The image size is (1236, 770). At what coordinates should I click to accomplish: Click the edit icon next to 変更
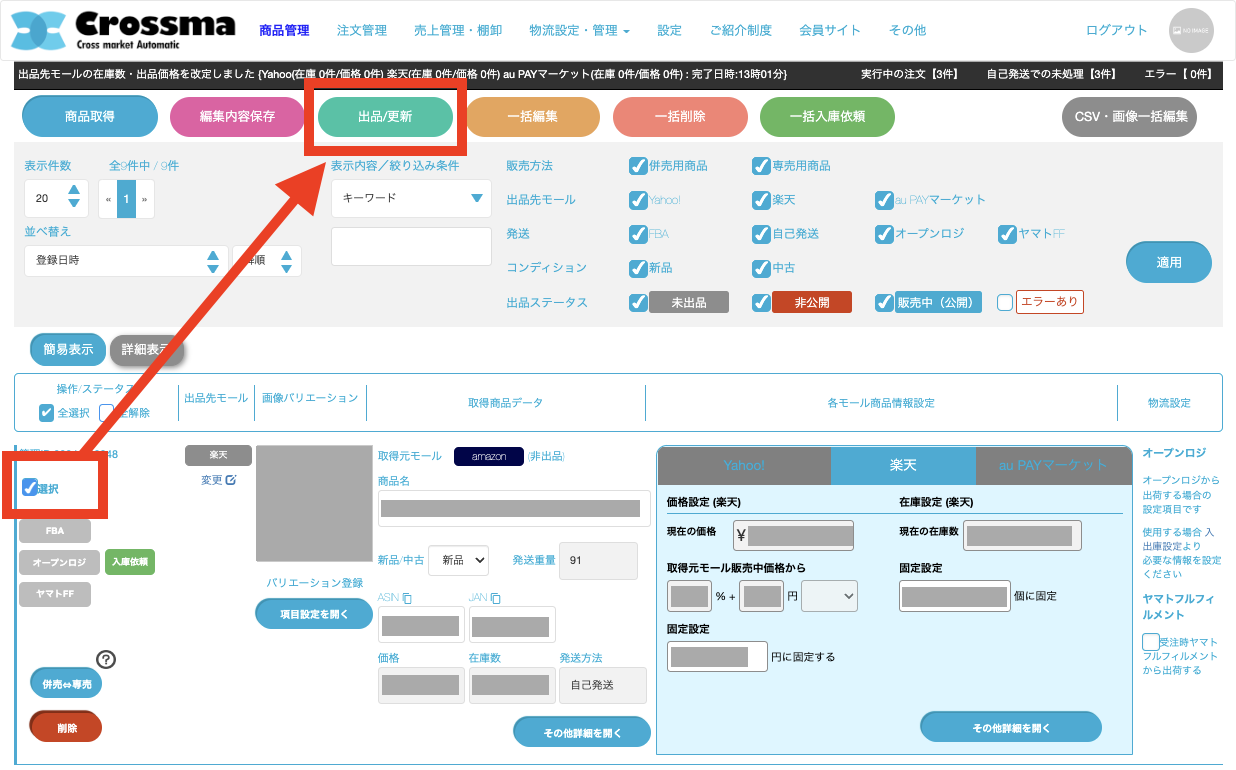coord(231,480)
